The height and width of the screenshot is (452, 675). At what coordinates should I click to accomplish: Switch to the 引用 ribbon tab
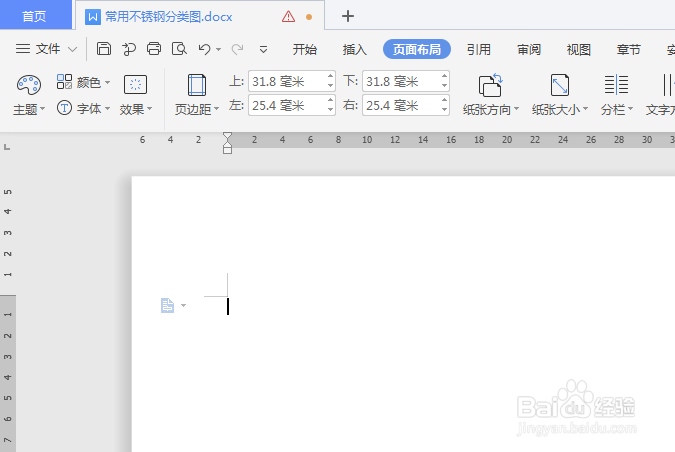click(x=479, y=50)
